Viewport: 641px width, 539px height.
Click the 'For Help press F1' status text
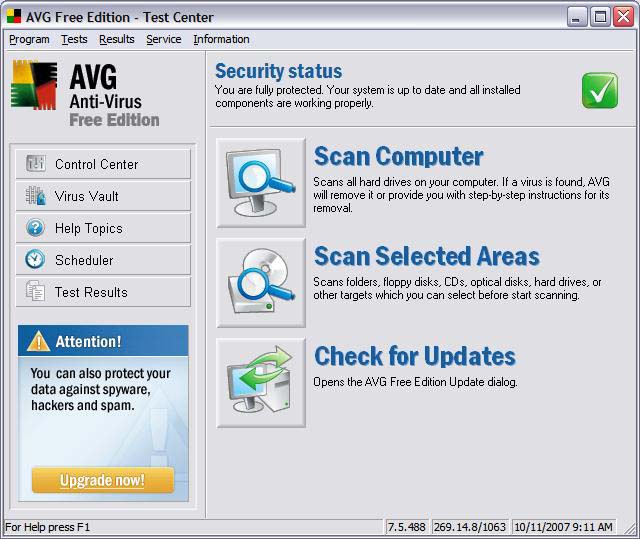pyautogui.click(x=47, y=527)
